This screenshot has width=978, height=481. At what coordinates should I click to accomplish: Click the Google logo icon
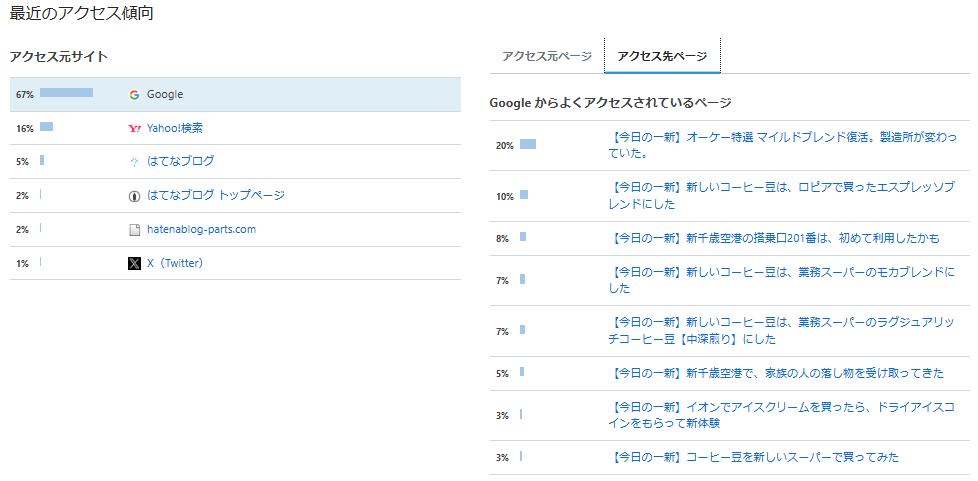coord(133,95)
